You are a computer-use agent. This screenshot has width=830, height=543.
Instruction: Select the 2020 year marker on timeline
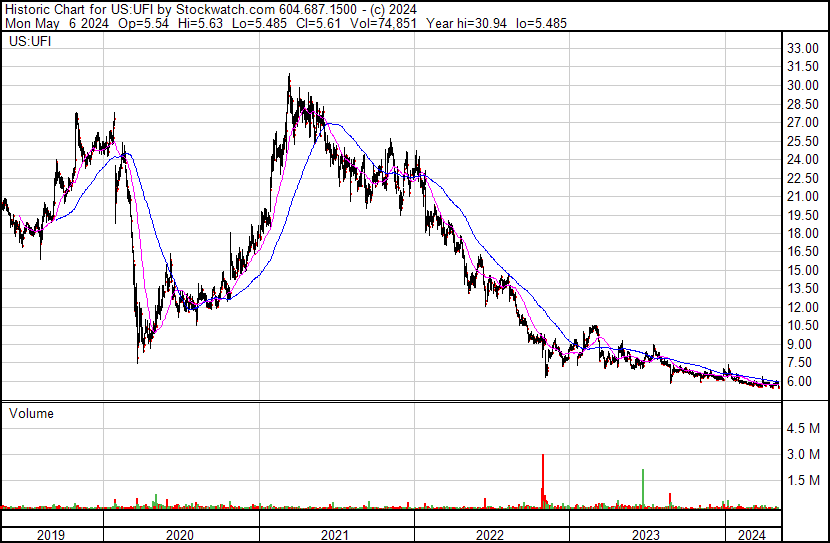click(179, 535)
